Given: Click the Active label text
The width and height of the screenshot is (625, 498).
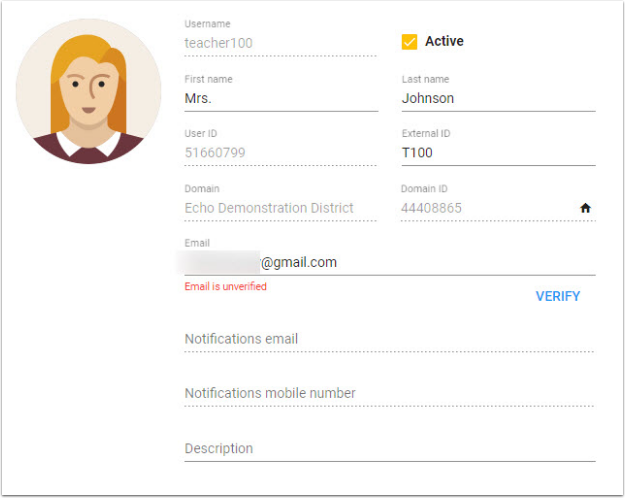Looking at the screenshot, I should point(444,41).
